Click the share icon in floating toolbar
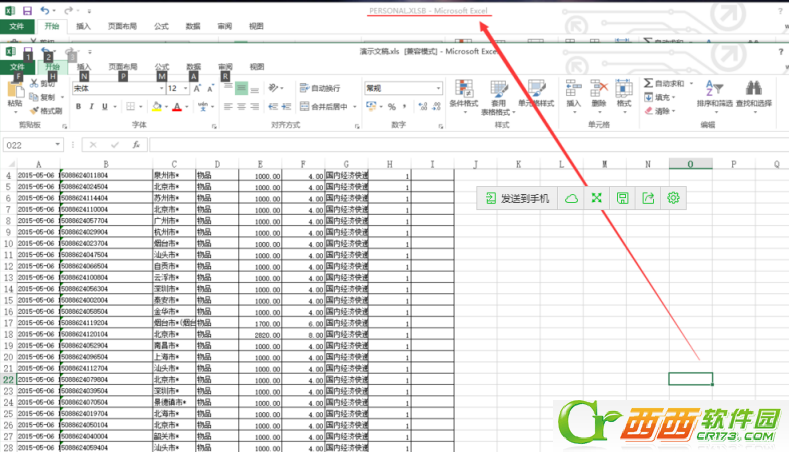 648,198
